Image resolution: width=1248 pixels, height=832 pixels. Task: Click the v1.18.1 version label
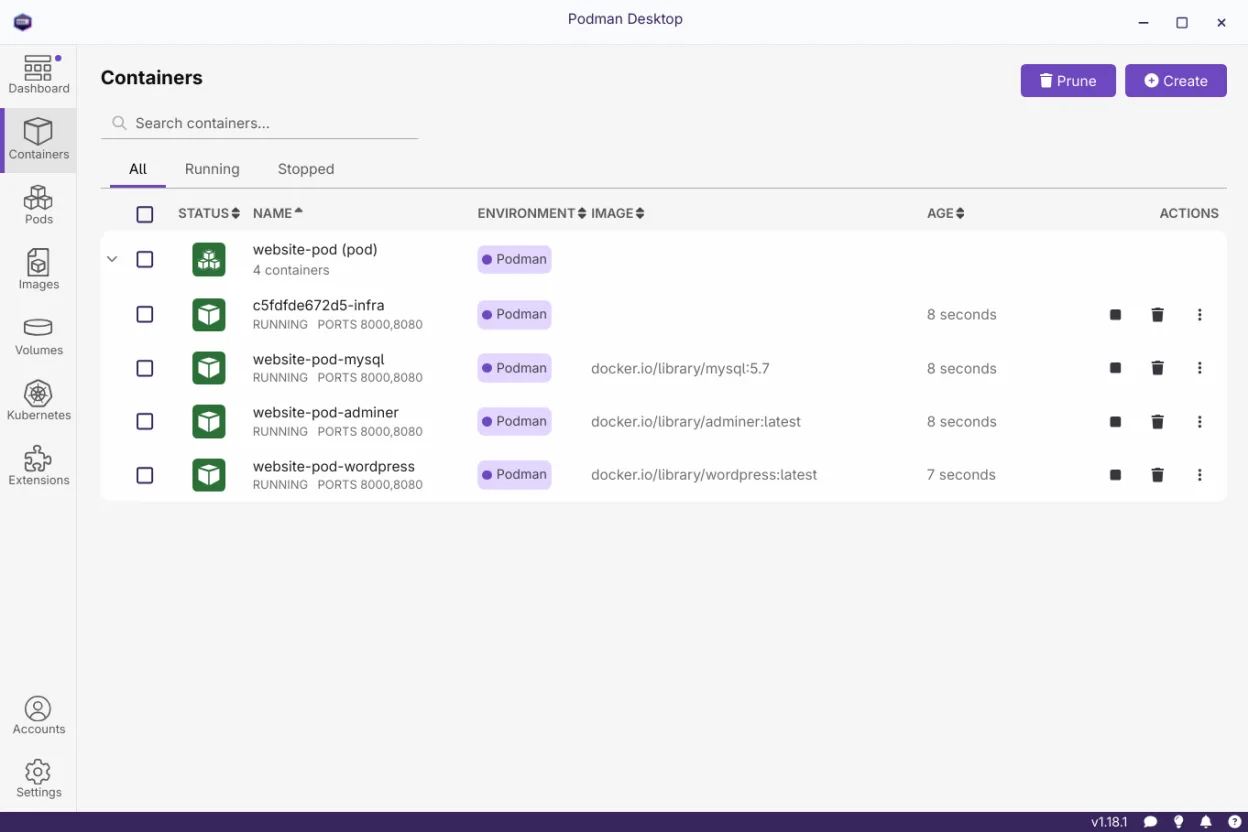pos(1109,822)
